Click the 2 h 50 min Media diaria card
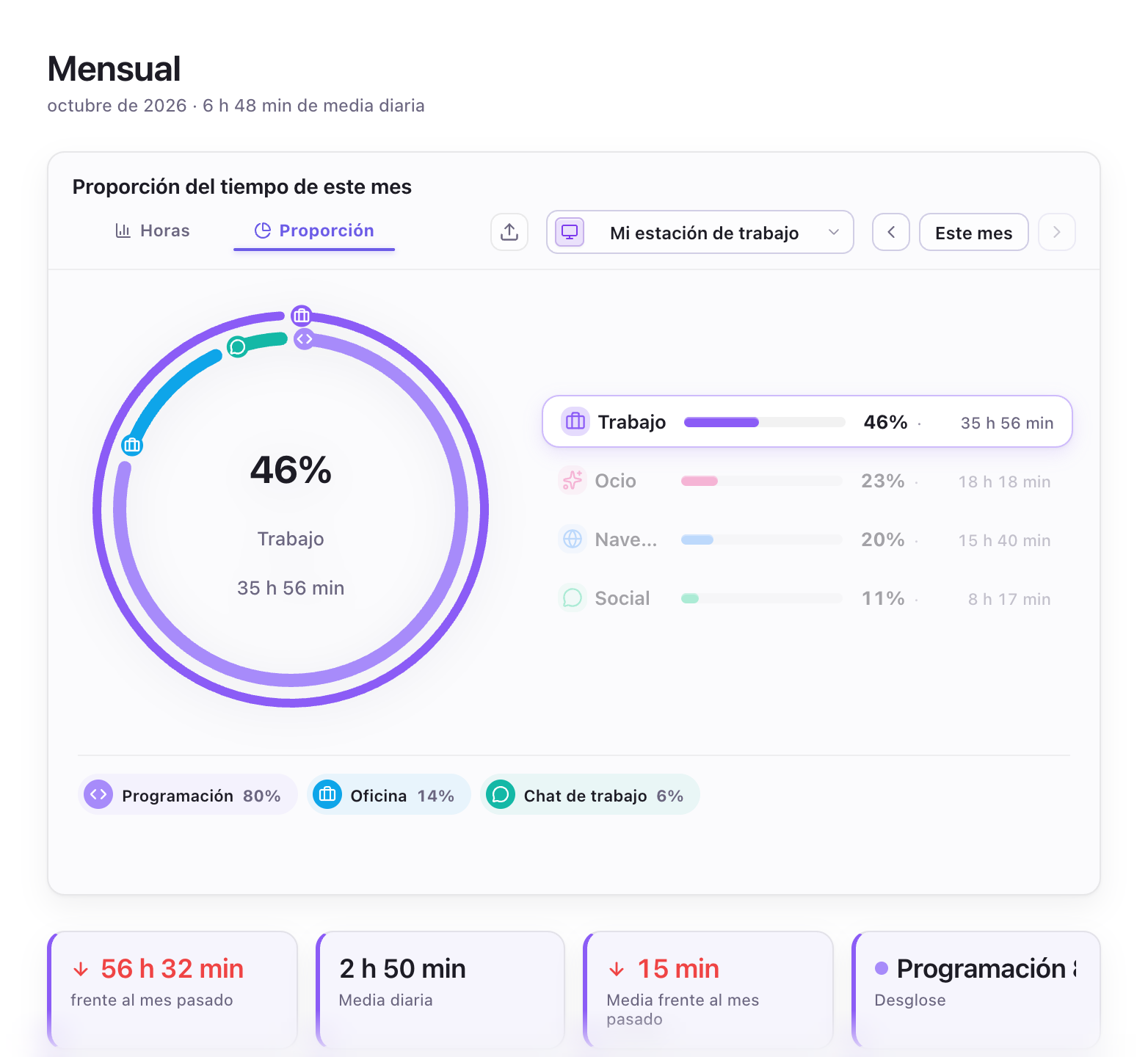This screenshot has width=1148, height=1057. click(440, 989)
